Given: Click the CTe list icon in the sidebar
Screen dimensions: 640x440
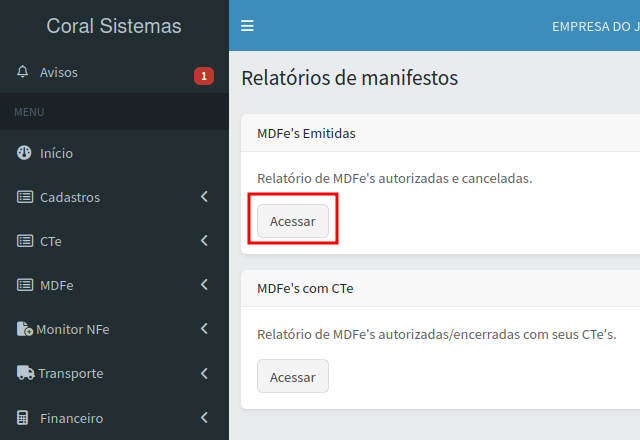Looking at the screenshot, I should (x=25, y=241).
